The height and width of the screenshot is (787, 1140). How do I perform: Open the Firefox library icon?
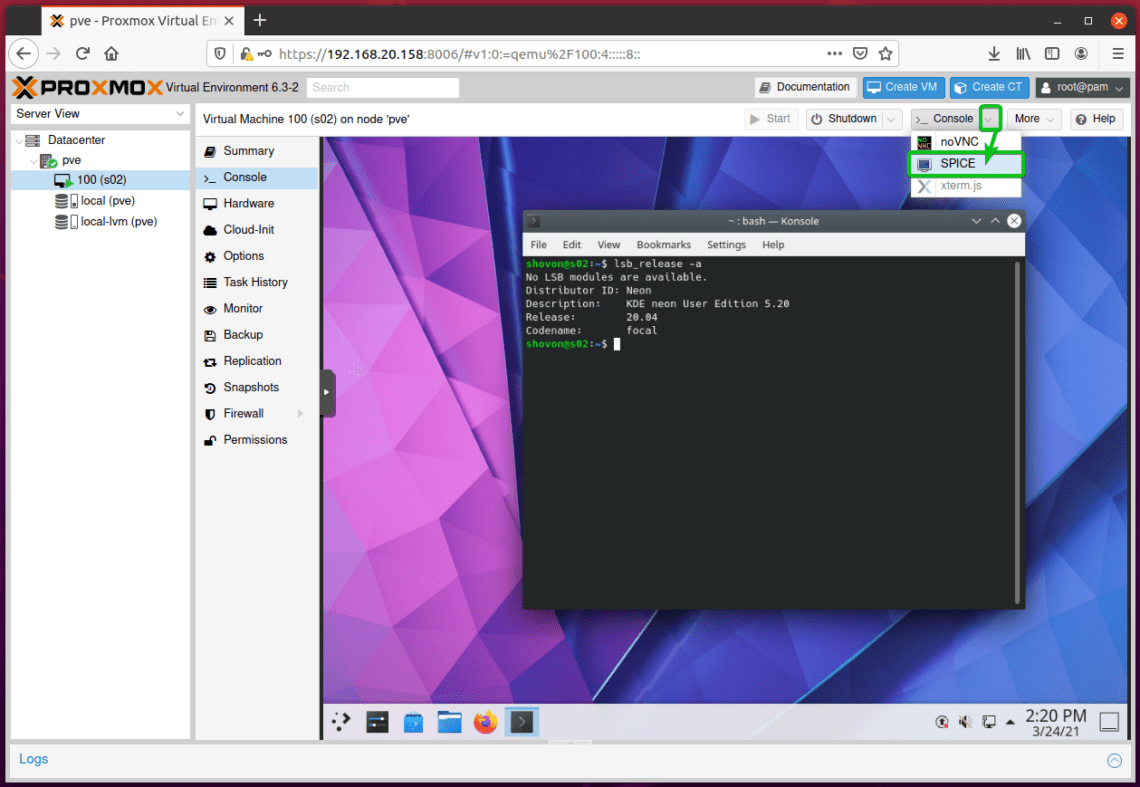click(1023, 53)
